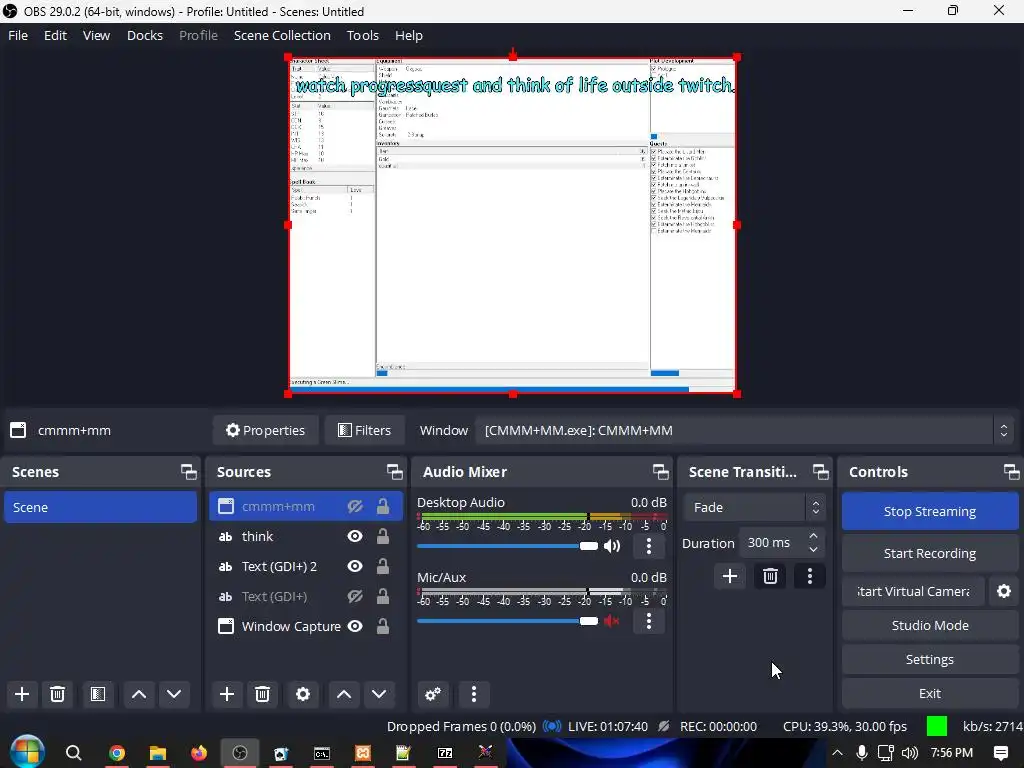
Task: Hide the think text source
Action: coord(355,536)
